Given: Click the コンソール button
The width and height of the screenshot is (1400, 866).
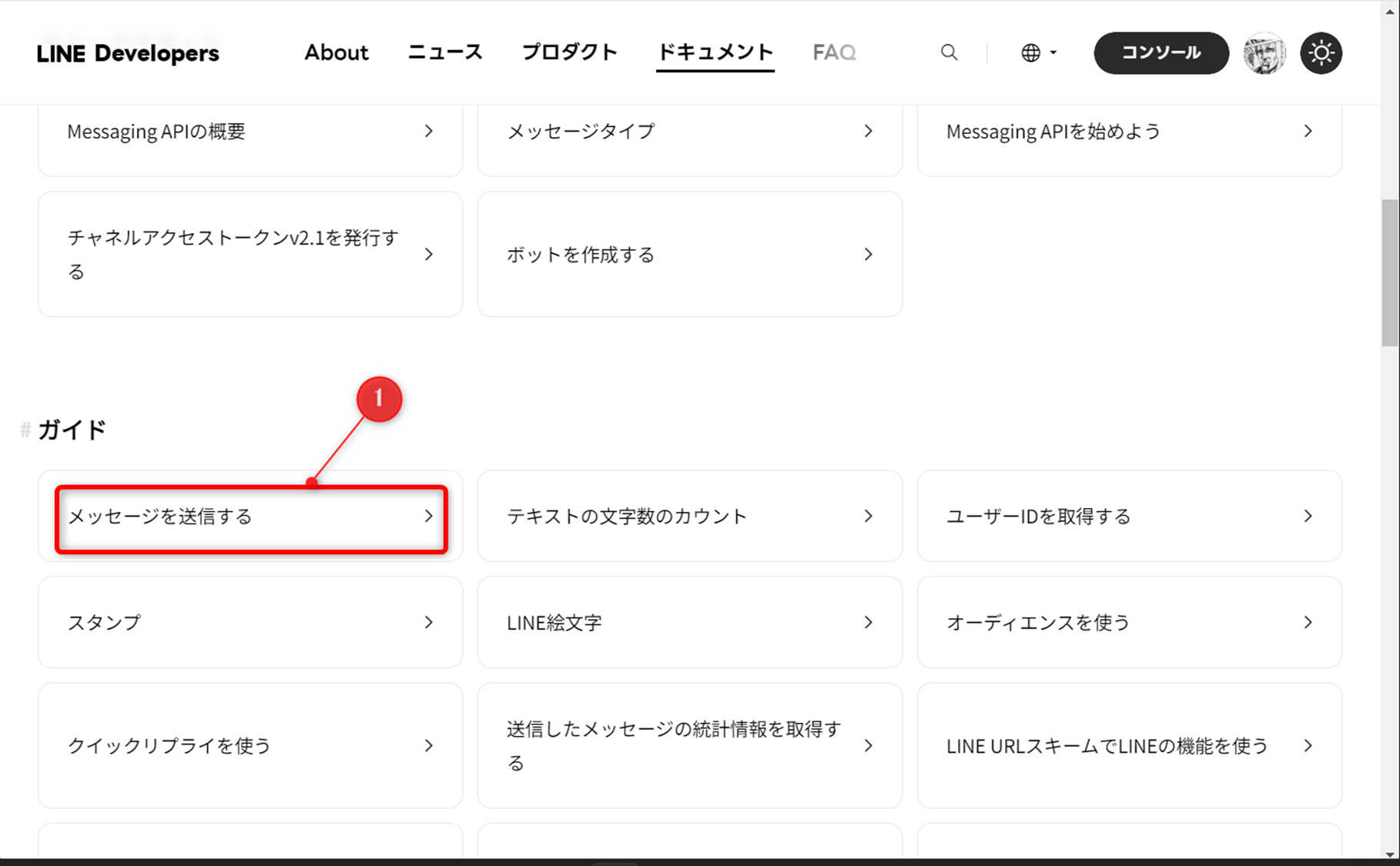Looking at the screenshot, I should (x=1161, y=53).
